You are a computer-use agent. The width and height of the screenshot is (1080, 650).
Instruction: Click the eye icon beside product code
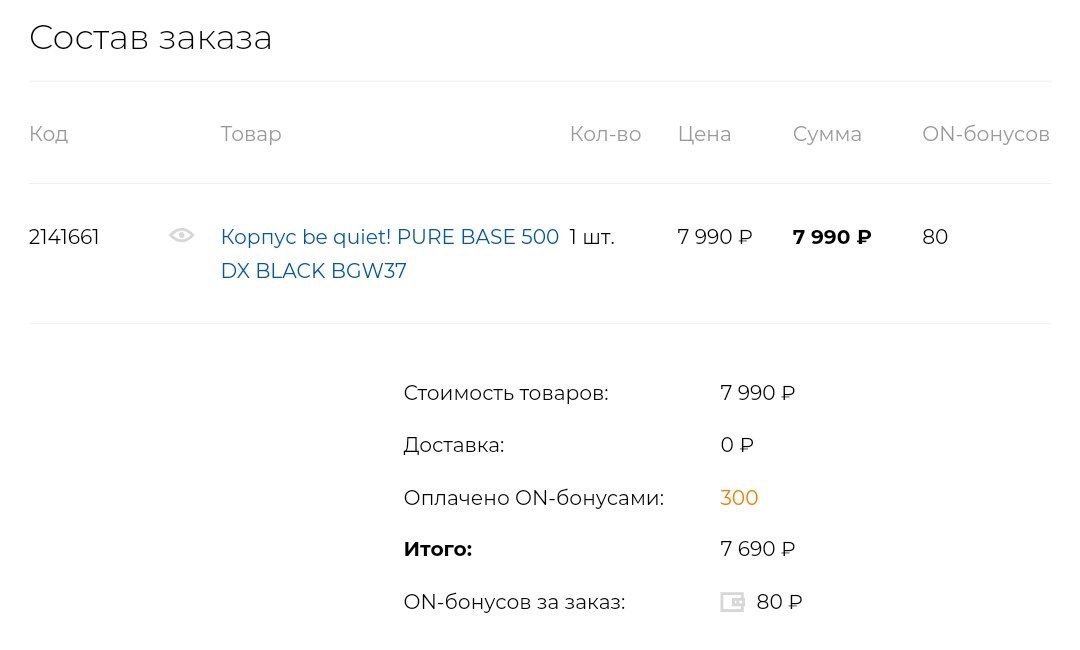pos(181,236)
